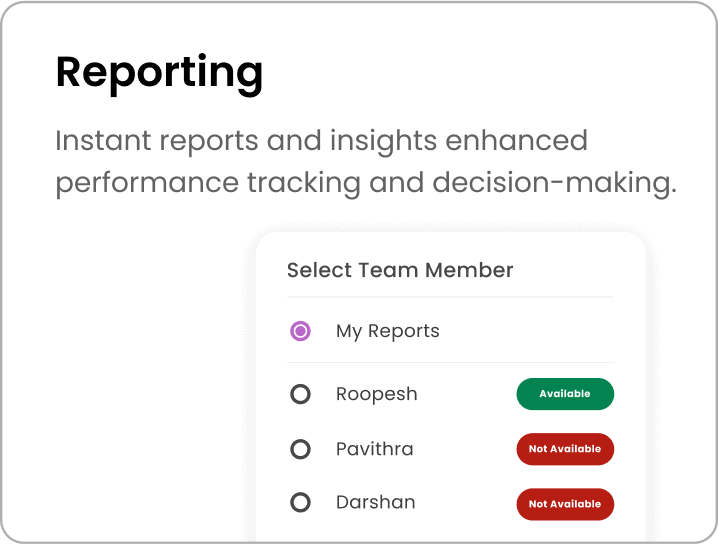This screenshot has width=718, height=544.
Task: Click the My Reports label text
Action: tap(388, 331)
